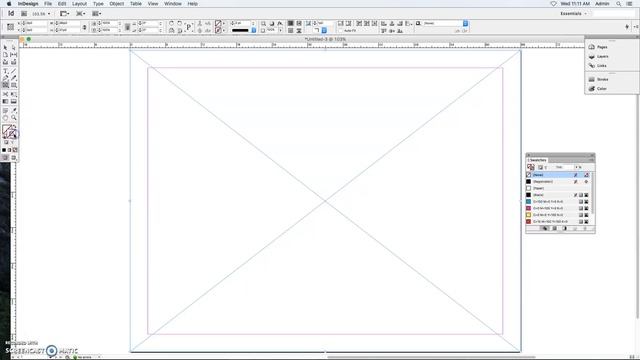Open the fill color dropdown arrow
Screen dimensions: 640x360
224,24
